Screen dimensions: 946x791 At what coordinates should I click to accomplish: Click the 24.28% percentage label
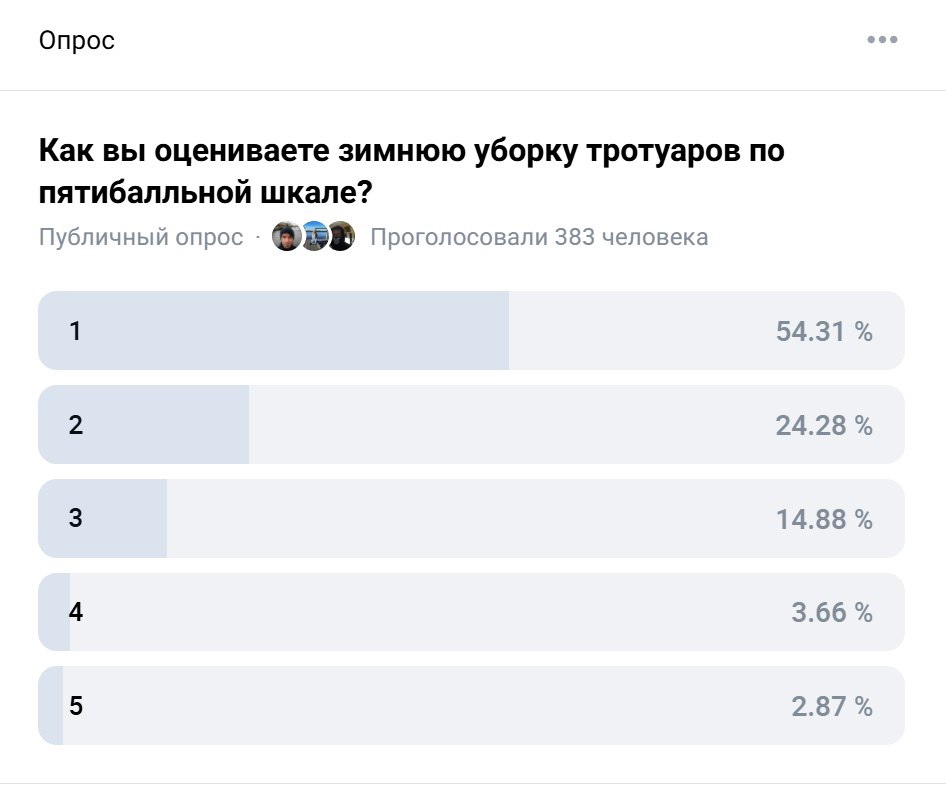pos(826,424)
